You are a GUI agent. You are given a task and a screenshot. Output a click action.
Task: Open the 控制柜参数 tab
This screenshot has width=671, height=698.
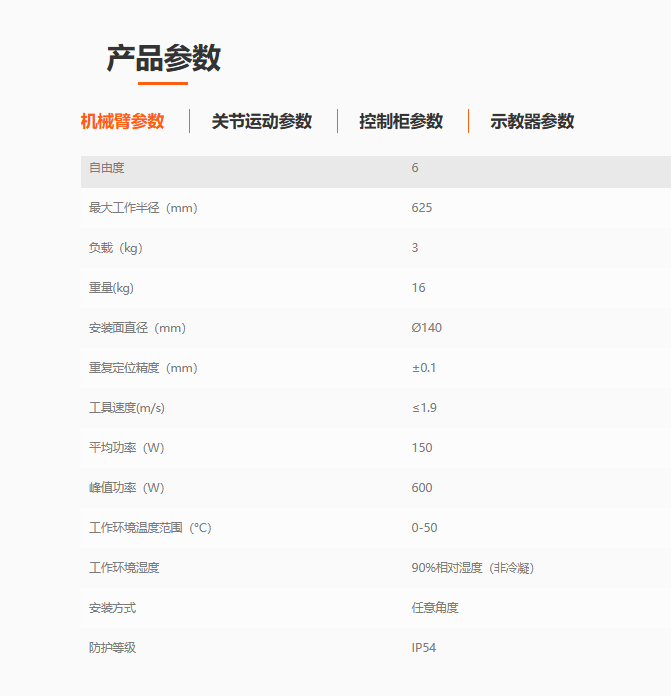point(401,121)
